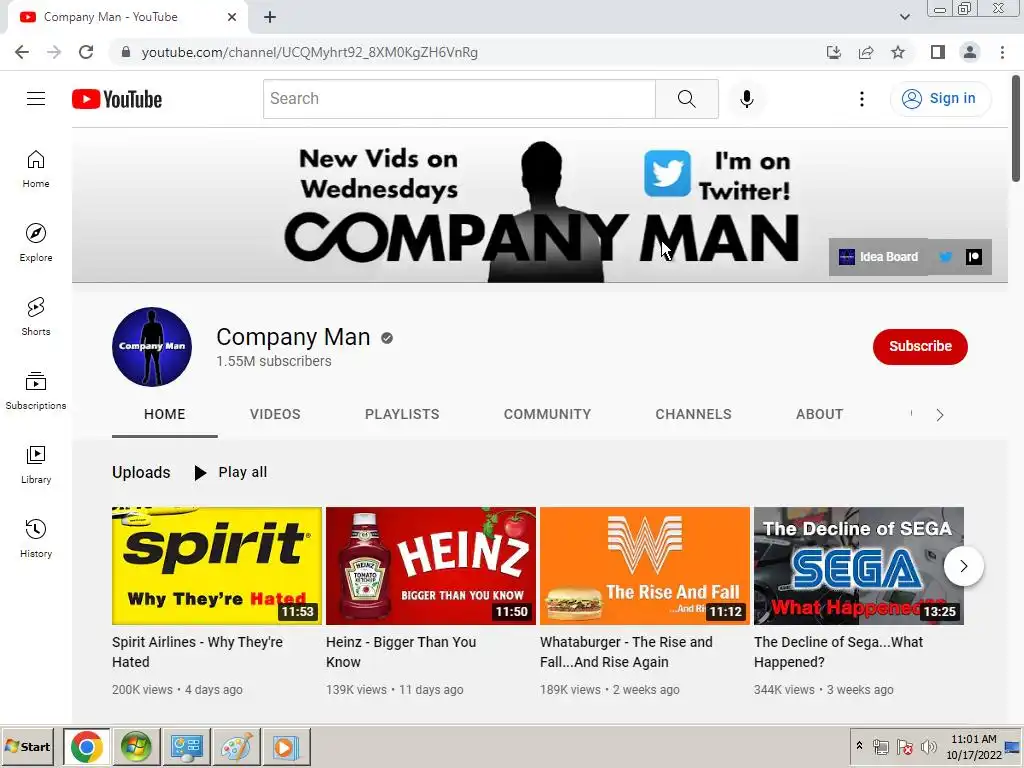
Task: Click next arrow on Uploads carousel
Action: (x=963, y=566)
